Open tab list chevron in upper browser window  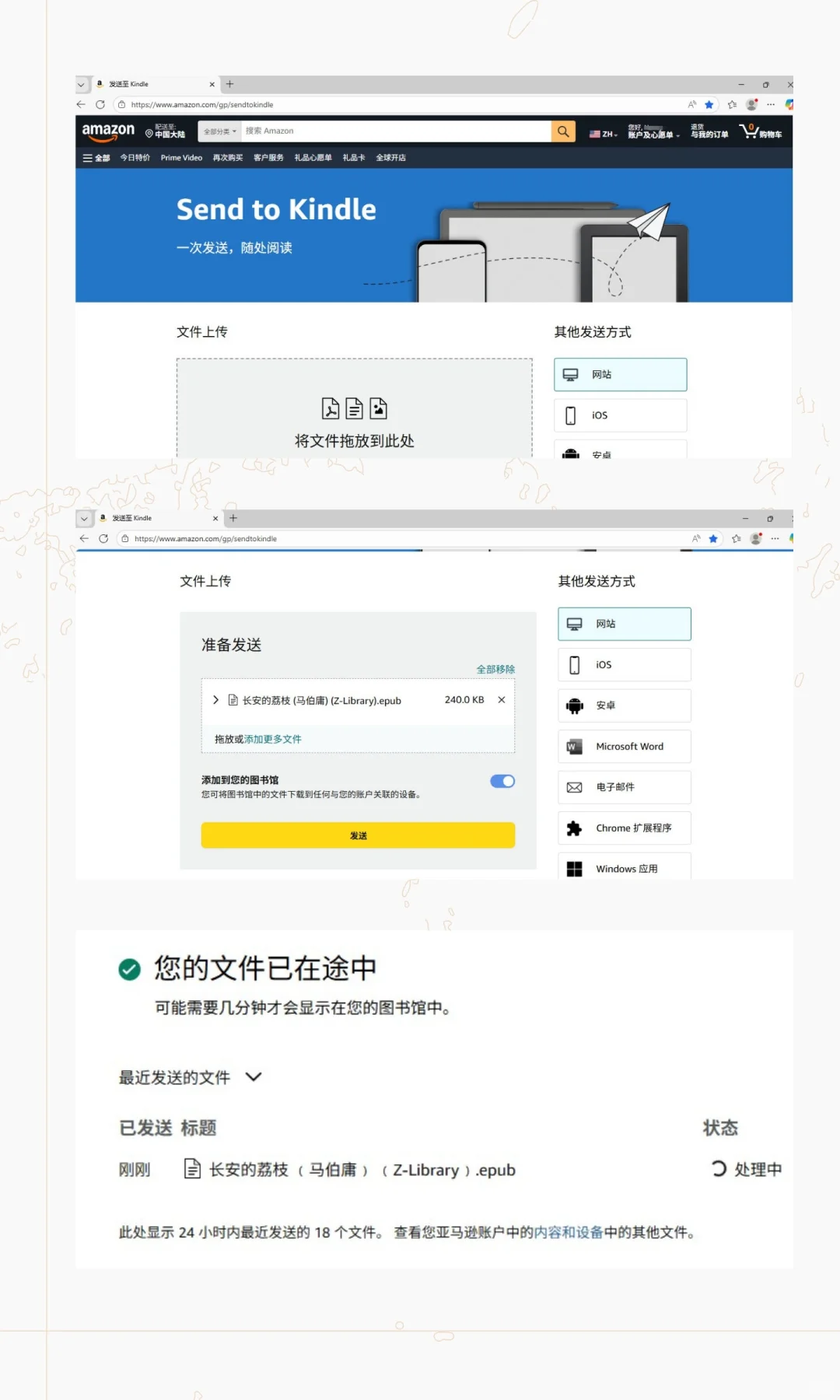[x=81, y=84]
